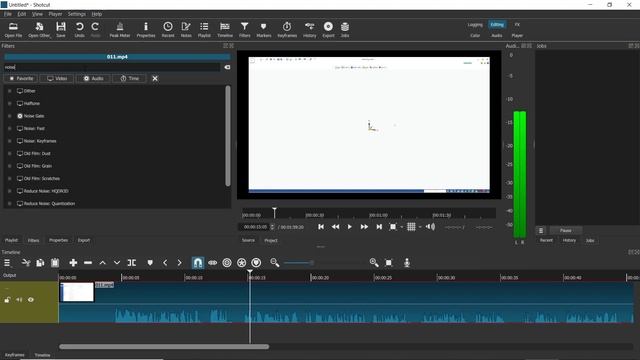Image resolution: width=640 pixels, height=360 pixels.
Task: Open the Jobs panel hamburger menu
Action: 541,231
